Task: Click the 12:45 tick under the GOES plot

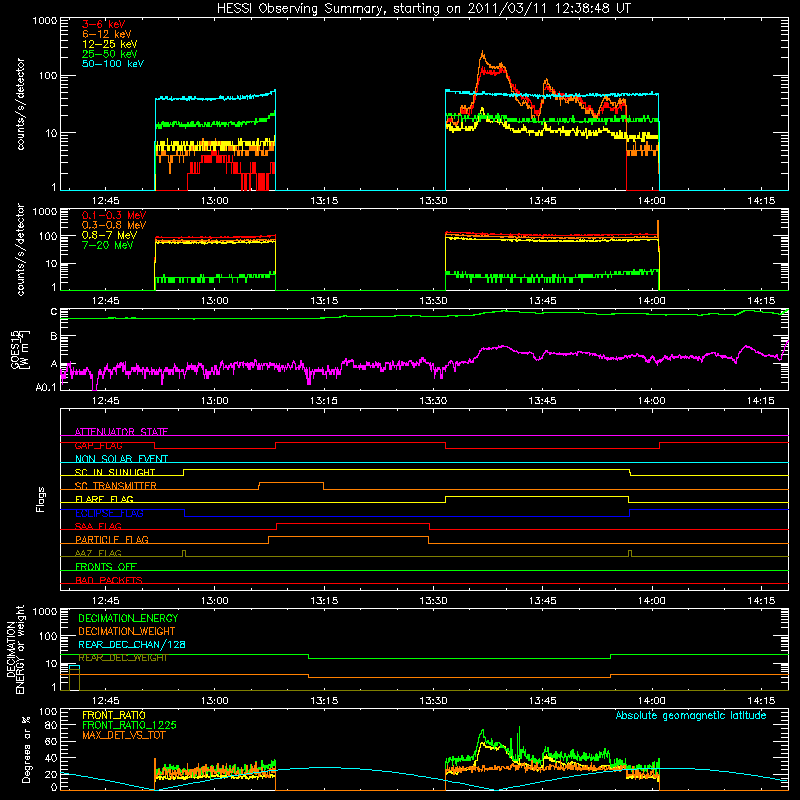Action: [x=106, y=401]
